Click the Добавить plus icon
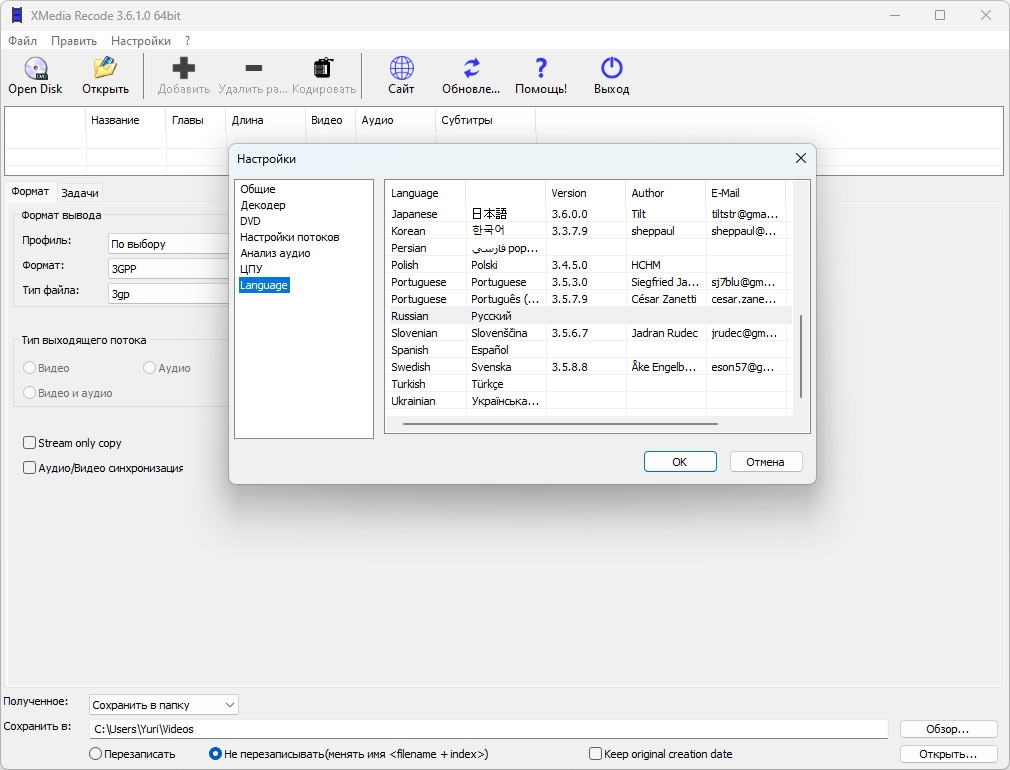The image size is (1010, 770). (184, 69)
